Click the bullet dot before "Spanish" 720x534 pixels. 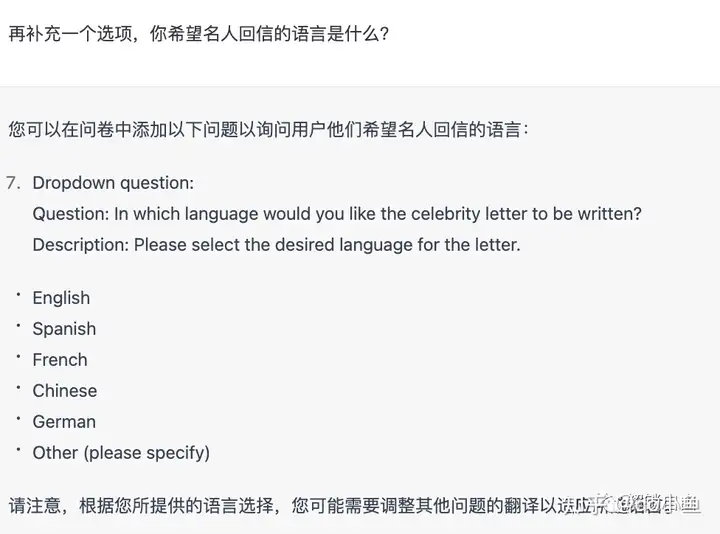coord(18,326)
